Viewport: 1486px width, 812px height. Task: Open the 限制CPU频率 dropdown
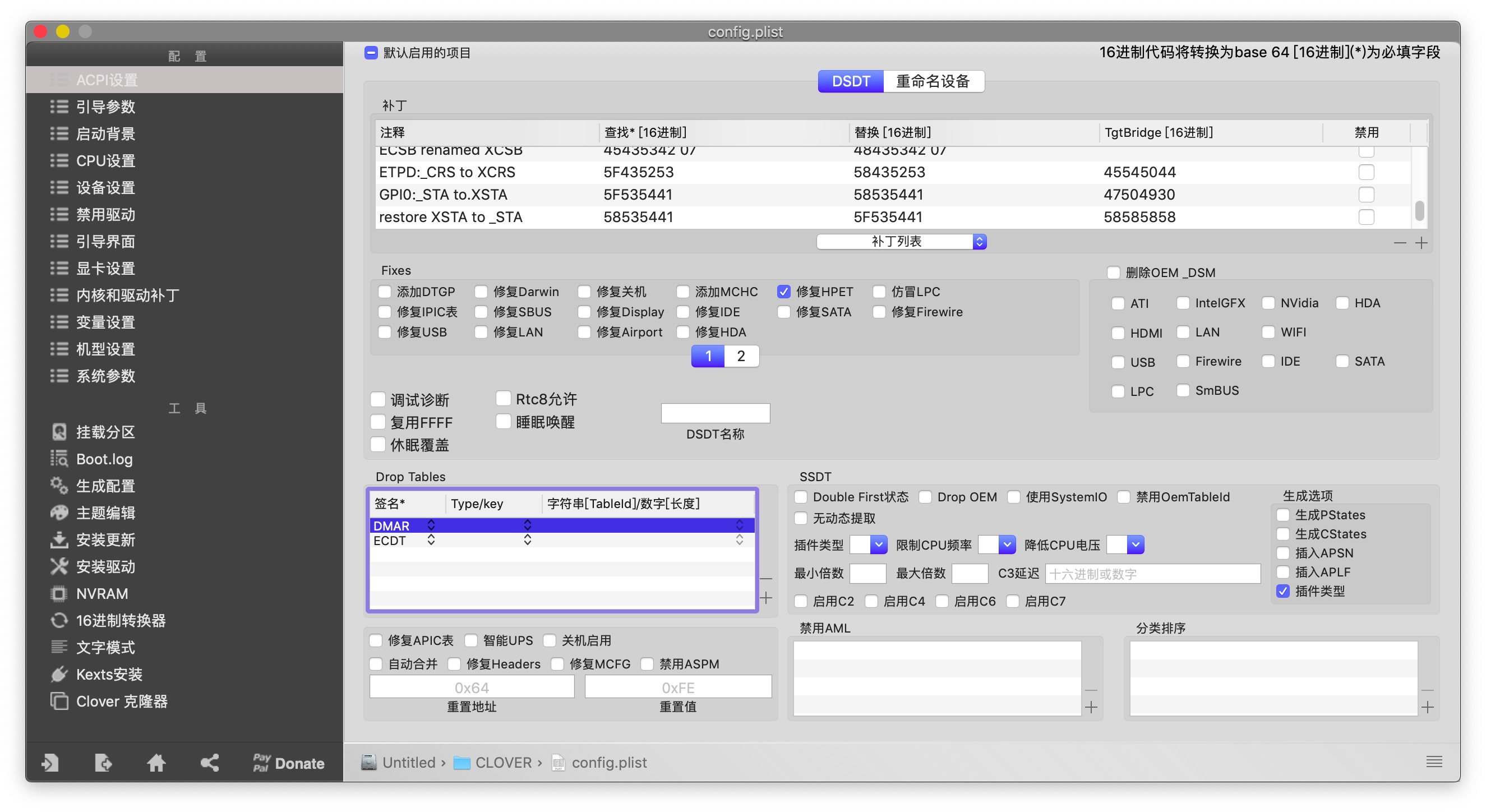(x=1007, y=545)
